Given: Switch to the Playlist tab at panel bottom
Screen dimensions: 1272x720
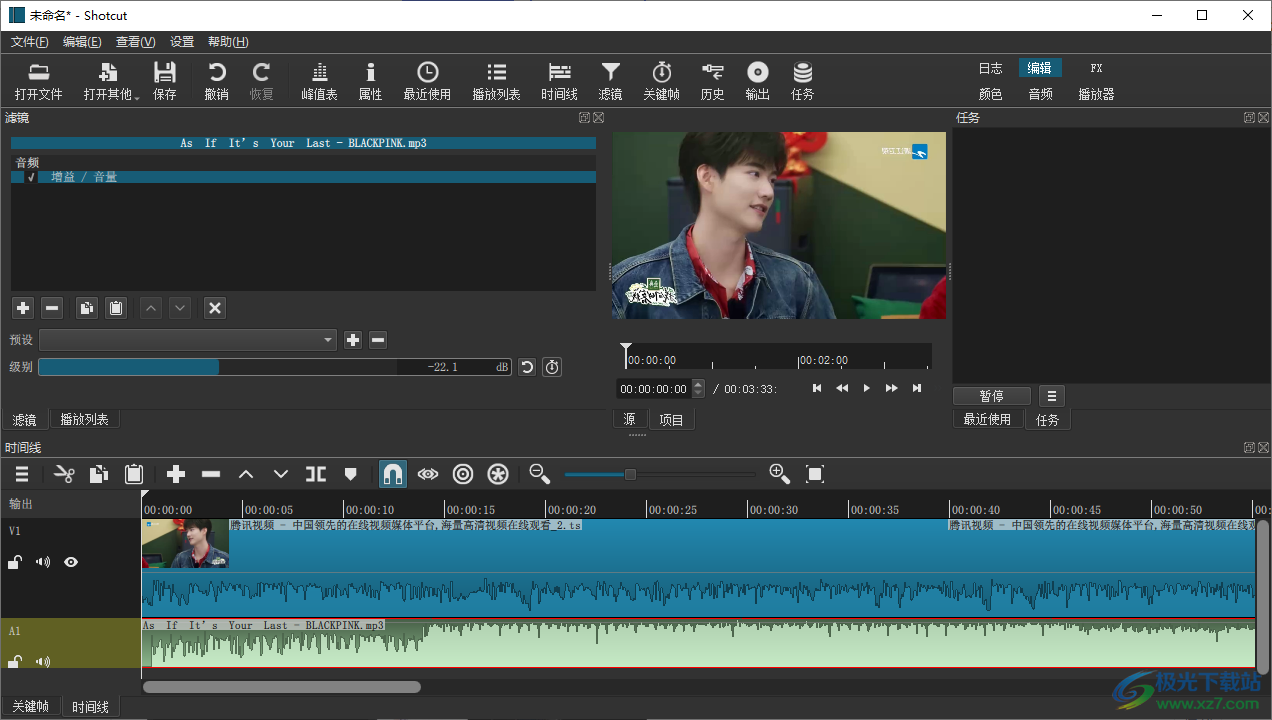Looking at the screenshot, I should coord(84,420).
